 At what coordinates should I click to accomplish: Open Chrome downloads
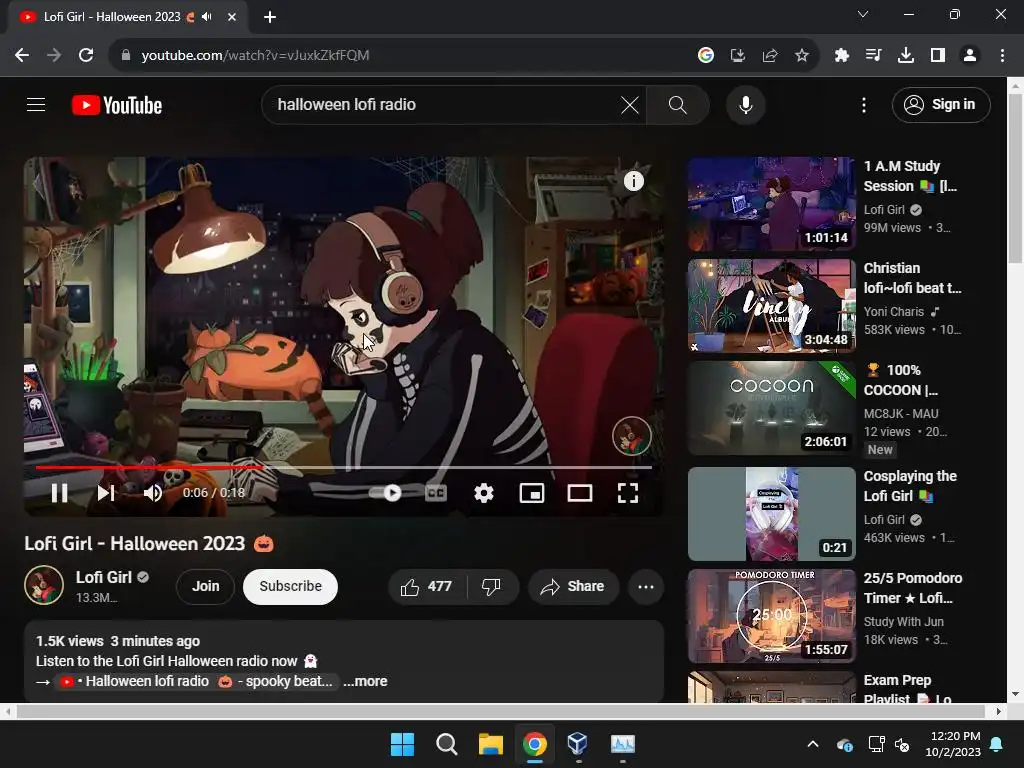click(906, 56)
